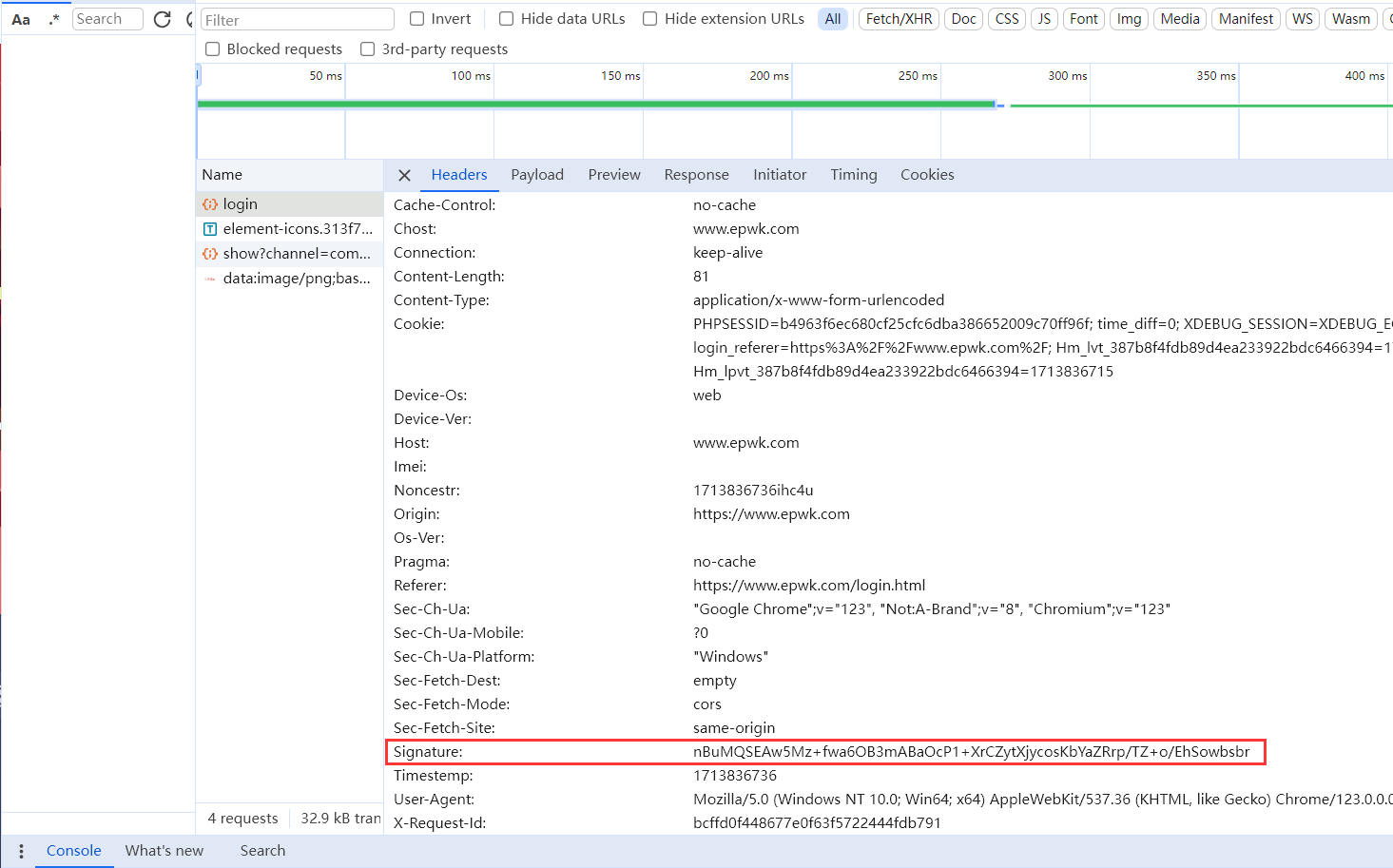
Task: Click the Origin https://www.epwk.com value
Action: point(771,514)
